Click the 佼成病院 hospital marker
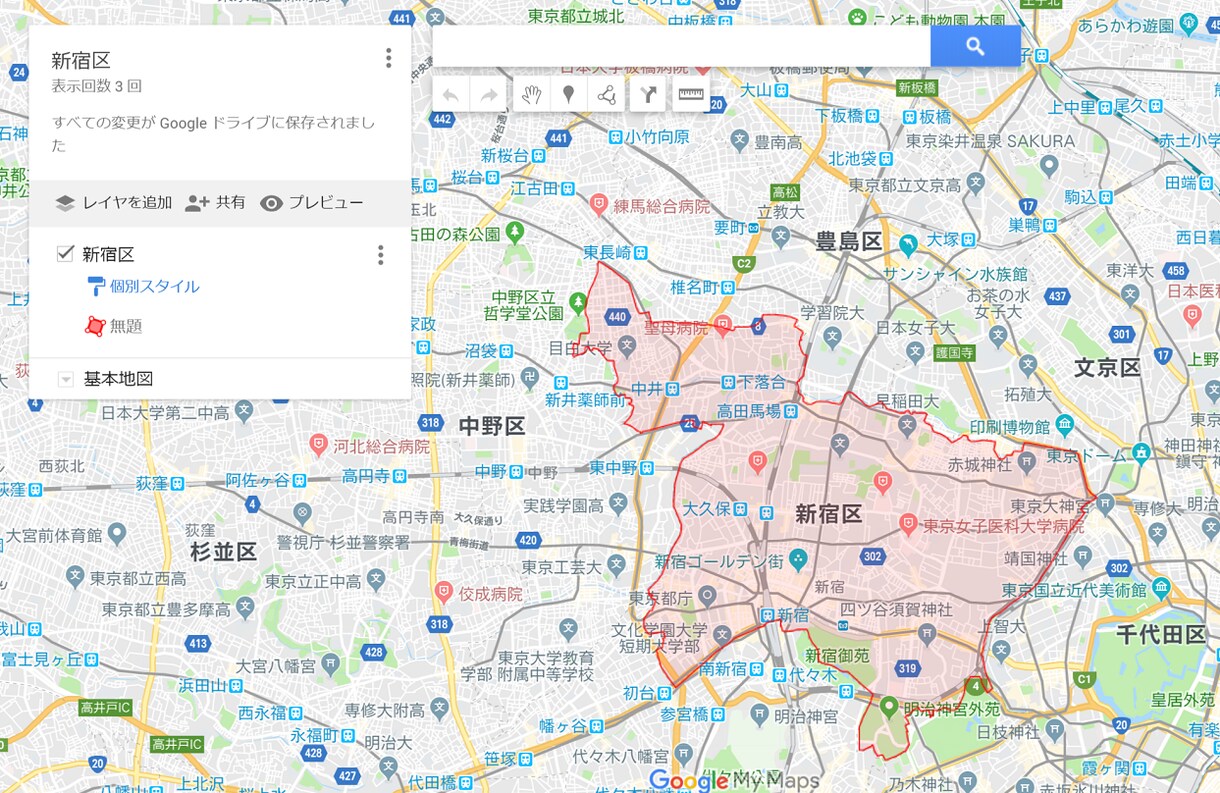This screenshot has width=1220, height=793. [445, 593]
